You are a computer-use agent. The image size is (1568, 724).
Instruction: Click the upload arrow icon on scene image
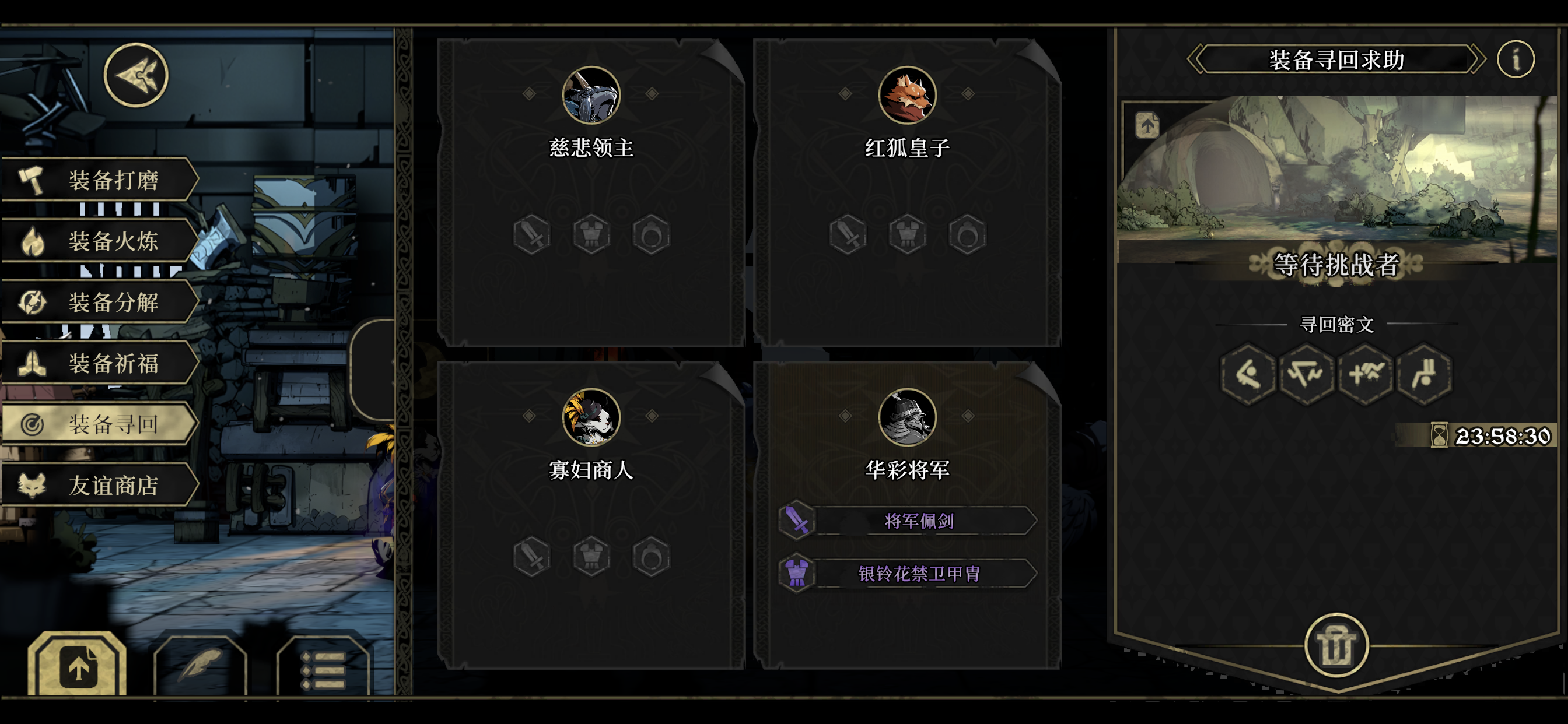click(x=1147, y=126)
